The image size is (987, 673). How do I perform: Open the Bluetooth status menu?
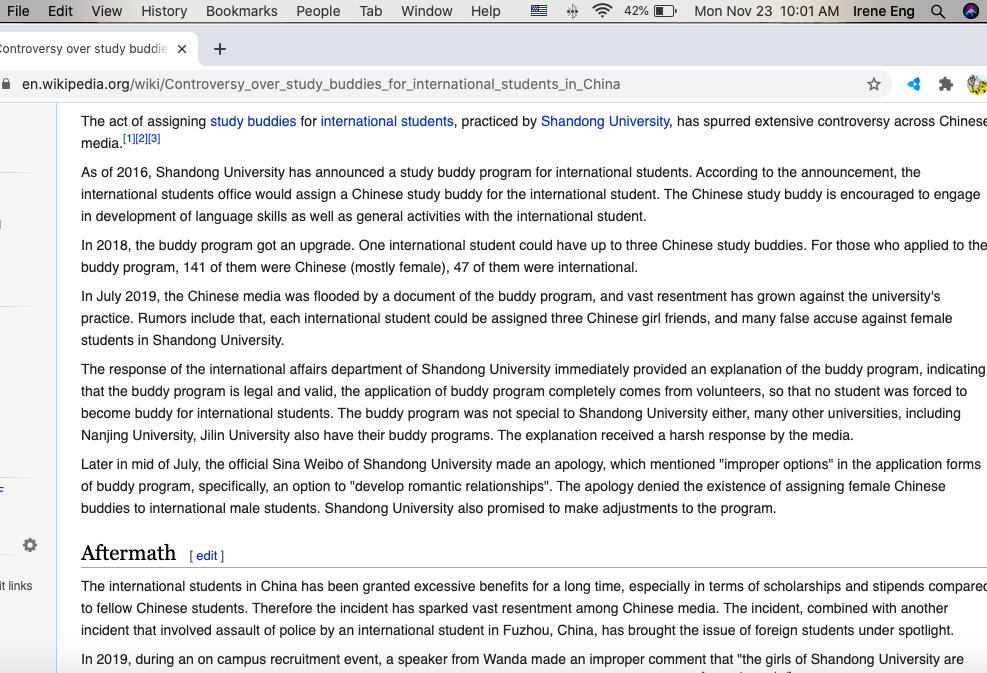pyautogui.click(x=572, y=11)
